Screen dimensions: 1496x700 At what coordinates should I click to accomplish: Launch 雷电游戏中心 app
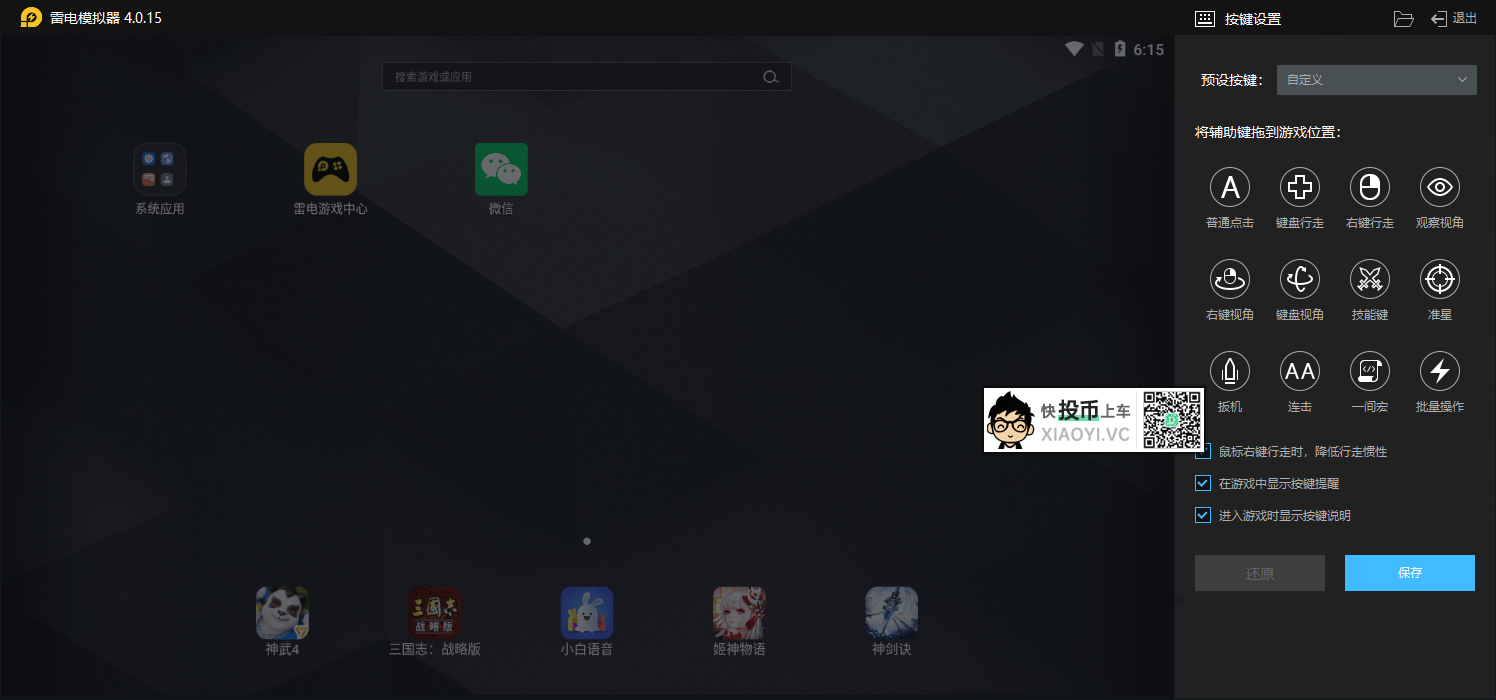pos(330,169)
